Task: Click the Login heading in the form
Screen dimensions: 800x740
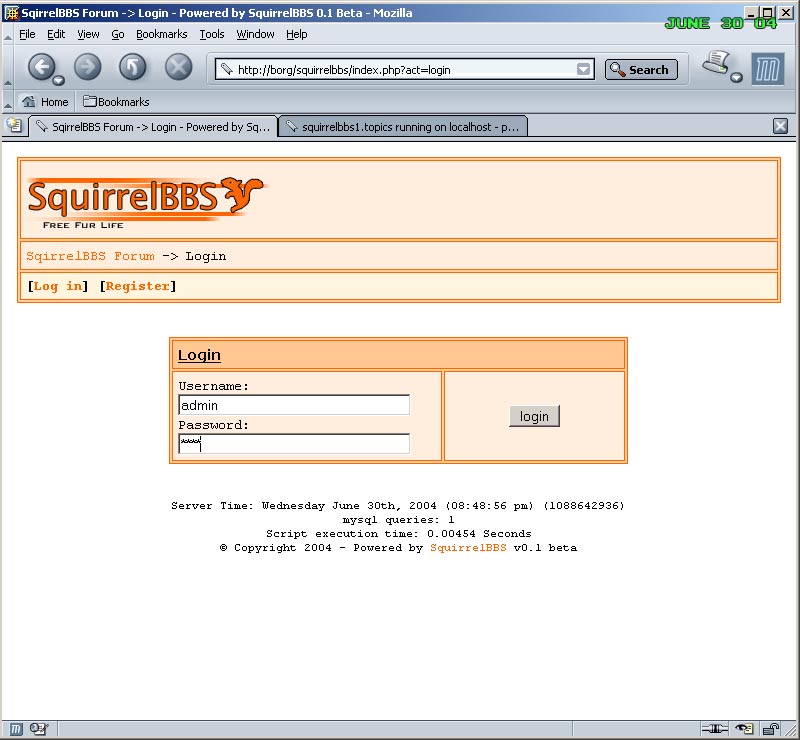Action: point(199,355)
